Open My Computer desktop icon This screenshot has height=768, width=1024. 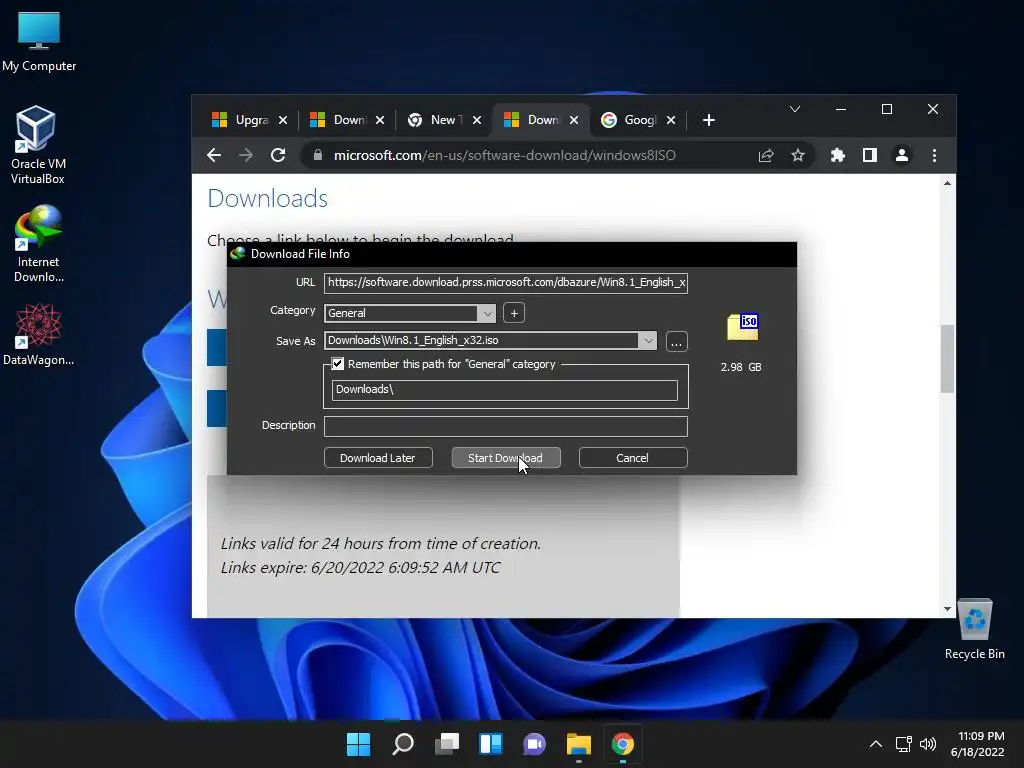[39, 41]
